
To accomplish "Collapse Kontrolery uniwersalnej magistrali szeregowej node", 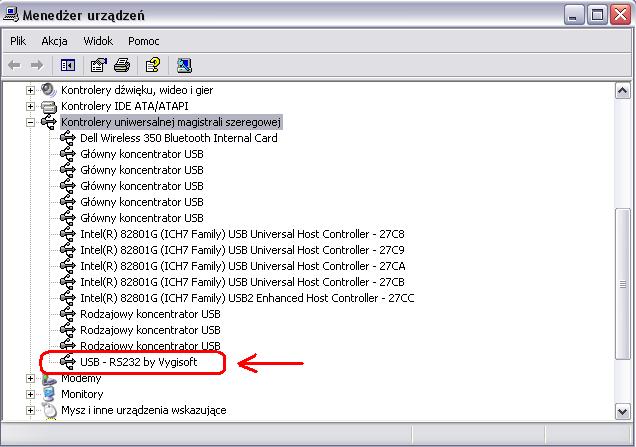I will point(29,122).
